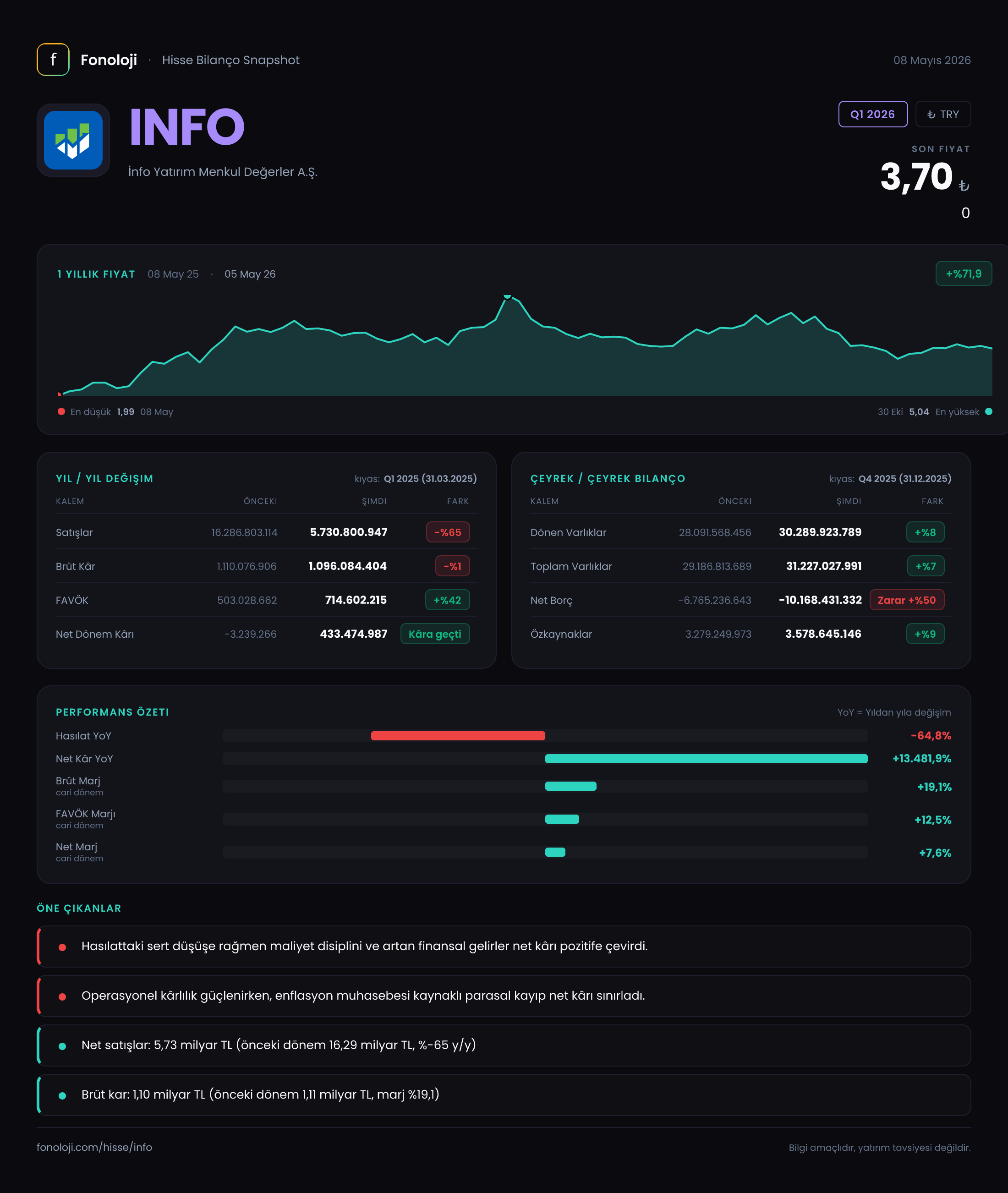Click the highlight about "maliyet disiplini"
Image resolution: width=1008 pixels, height=1193 pixels.
coord(504,947)
